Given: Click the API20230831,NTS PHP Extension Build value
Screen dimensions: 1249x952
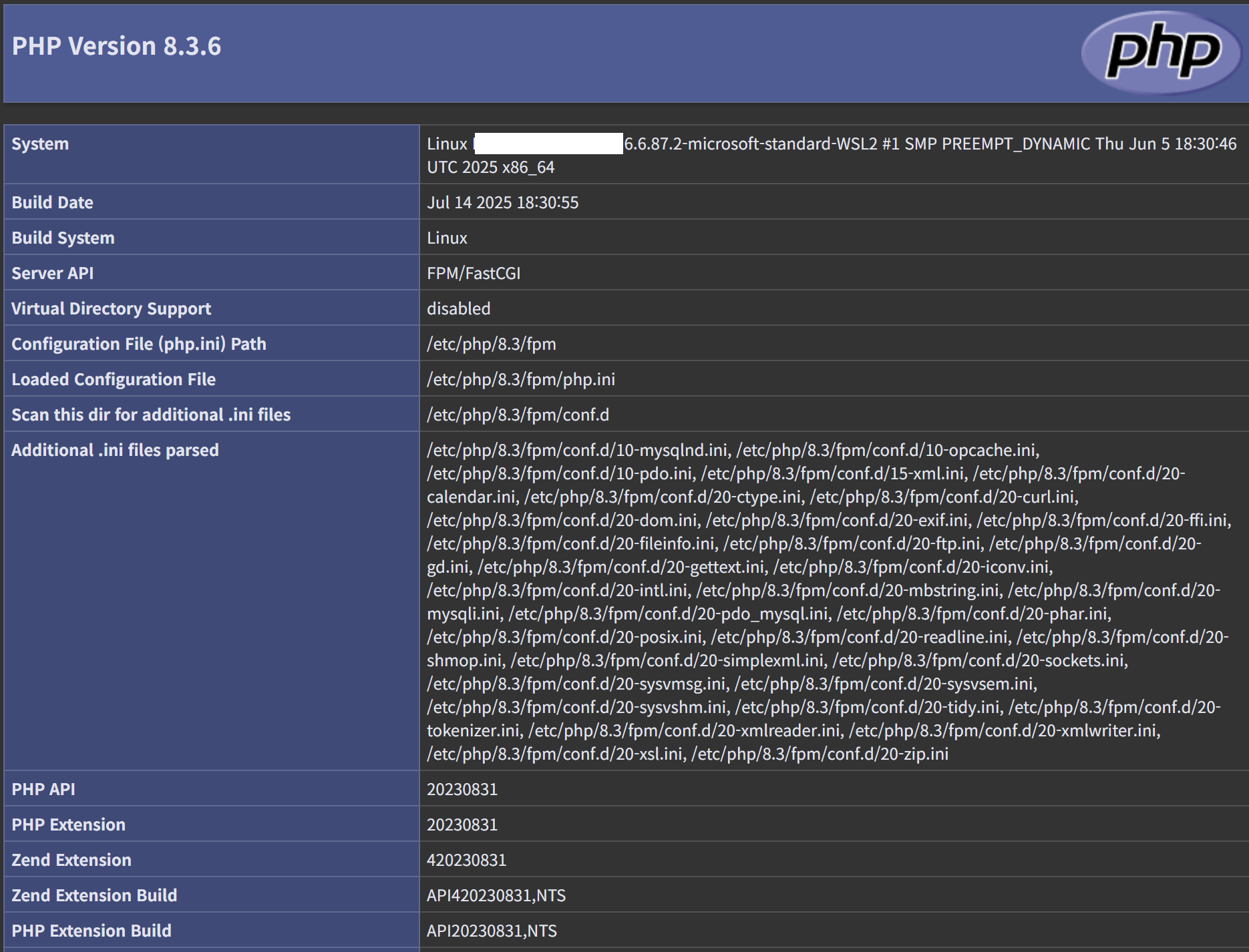Looking at the screenshot, I should tap(492, 931).
